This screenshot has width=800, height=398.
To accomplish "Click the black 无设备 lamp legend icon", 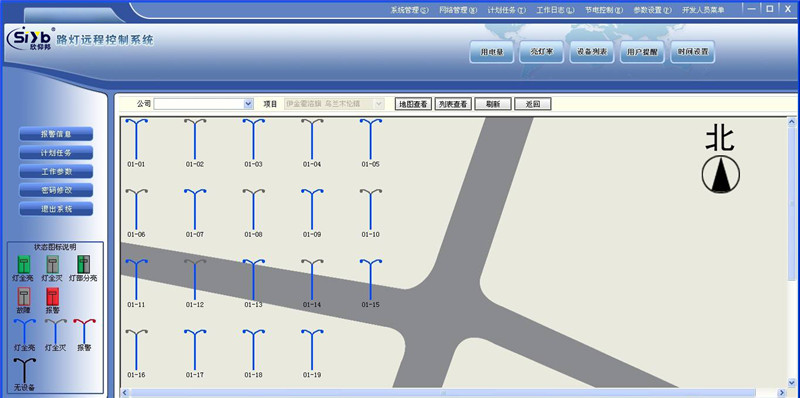I will pyautogui.click(x=24, y=370).
